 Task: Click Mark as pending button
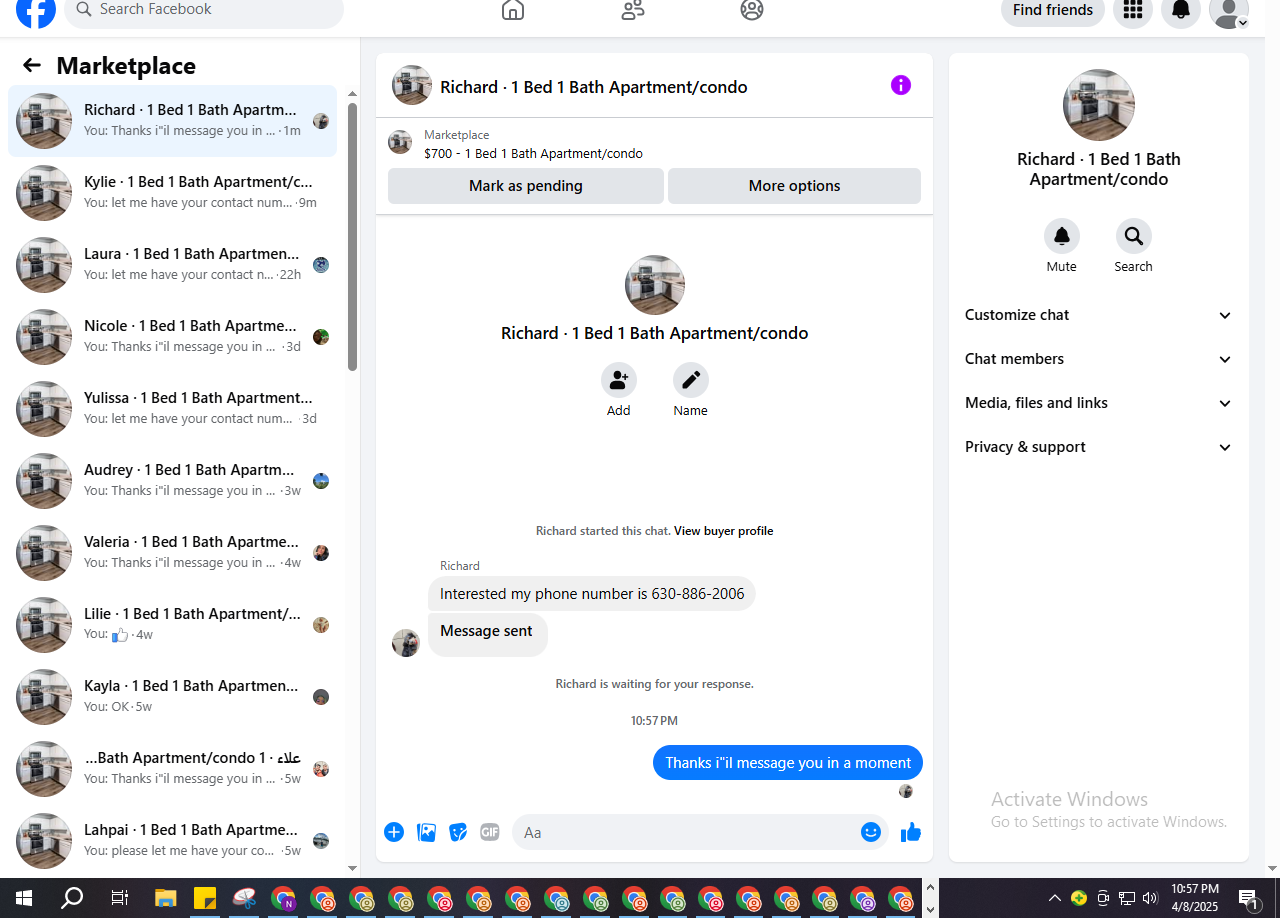(526, 186)
